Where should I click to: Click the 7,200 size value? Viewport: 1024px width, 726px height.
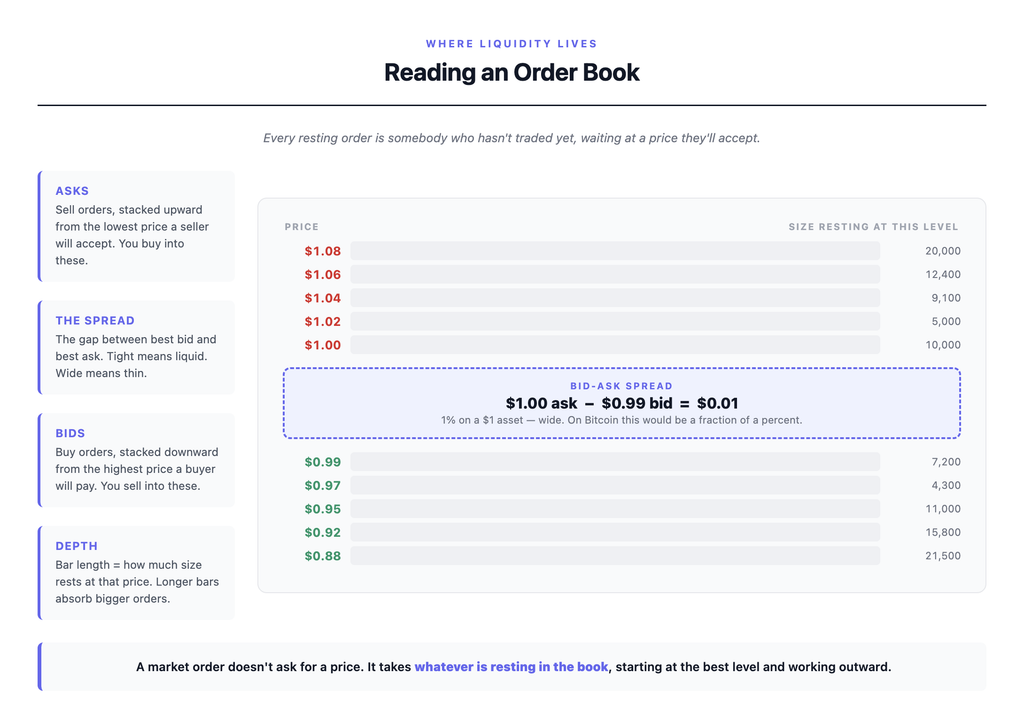(946, 462)
